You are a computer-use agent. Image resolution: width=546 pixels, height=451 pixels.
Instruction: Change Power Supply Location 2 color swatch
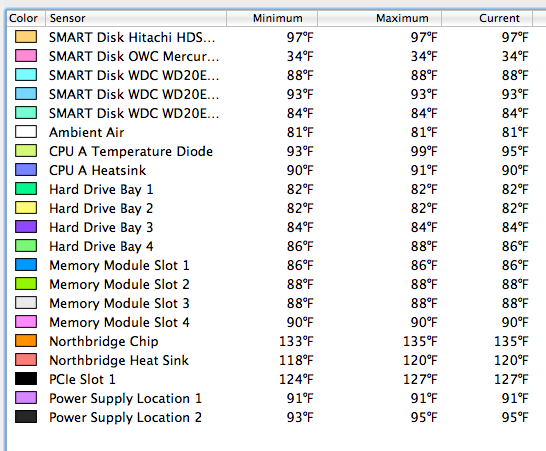tap(26, 417)
